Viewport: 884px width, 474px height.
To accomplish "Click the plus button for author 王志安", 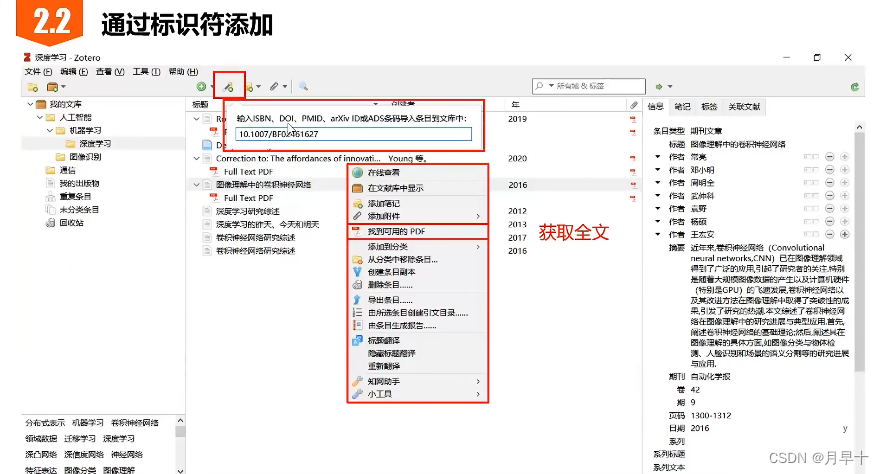I will coord(845,234).
